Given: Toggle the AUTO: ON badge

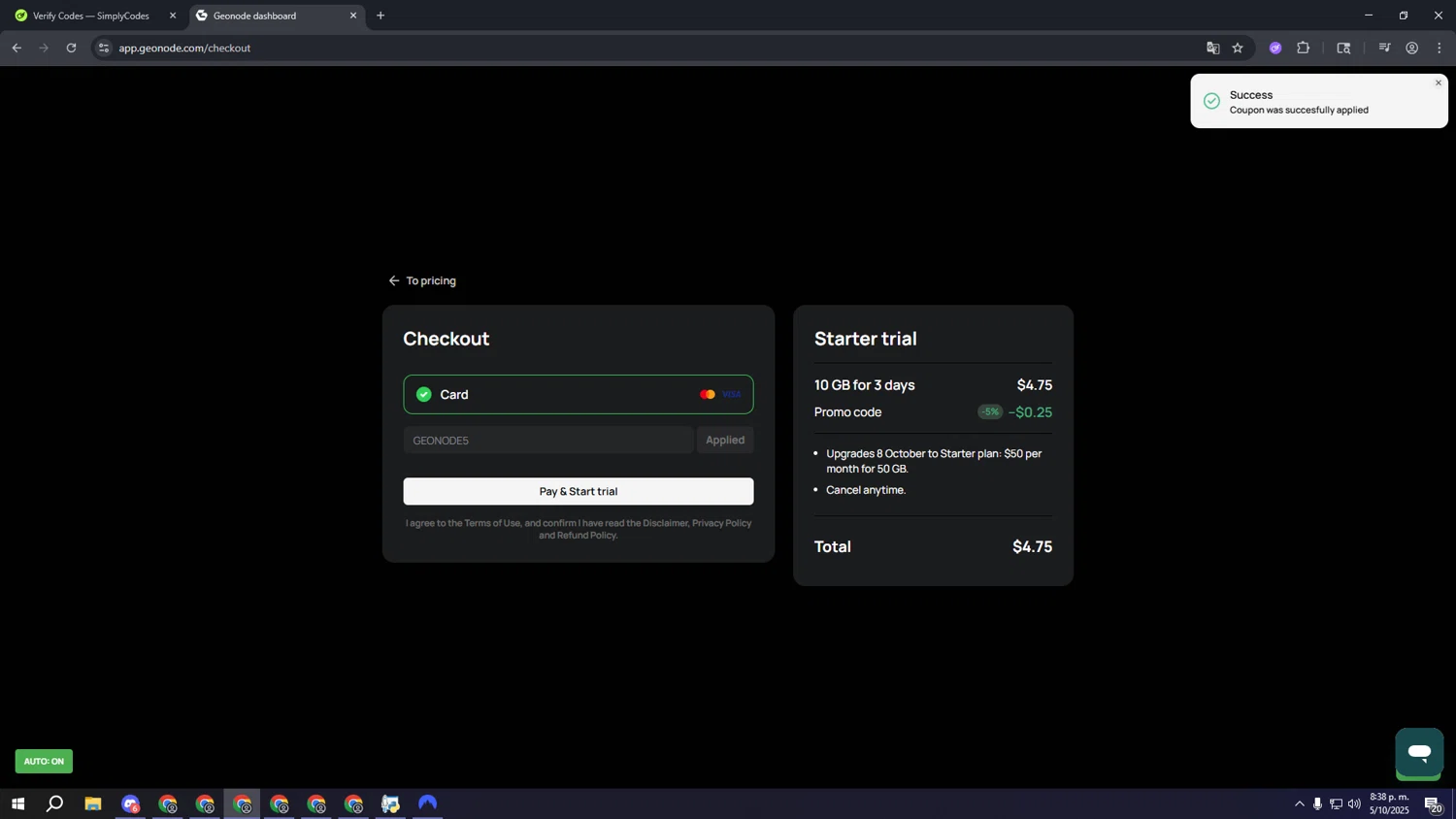Looking at the screenshot, I should coord(44,761).
